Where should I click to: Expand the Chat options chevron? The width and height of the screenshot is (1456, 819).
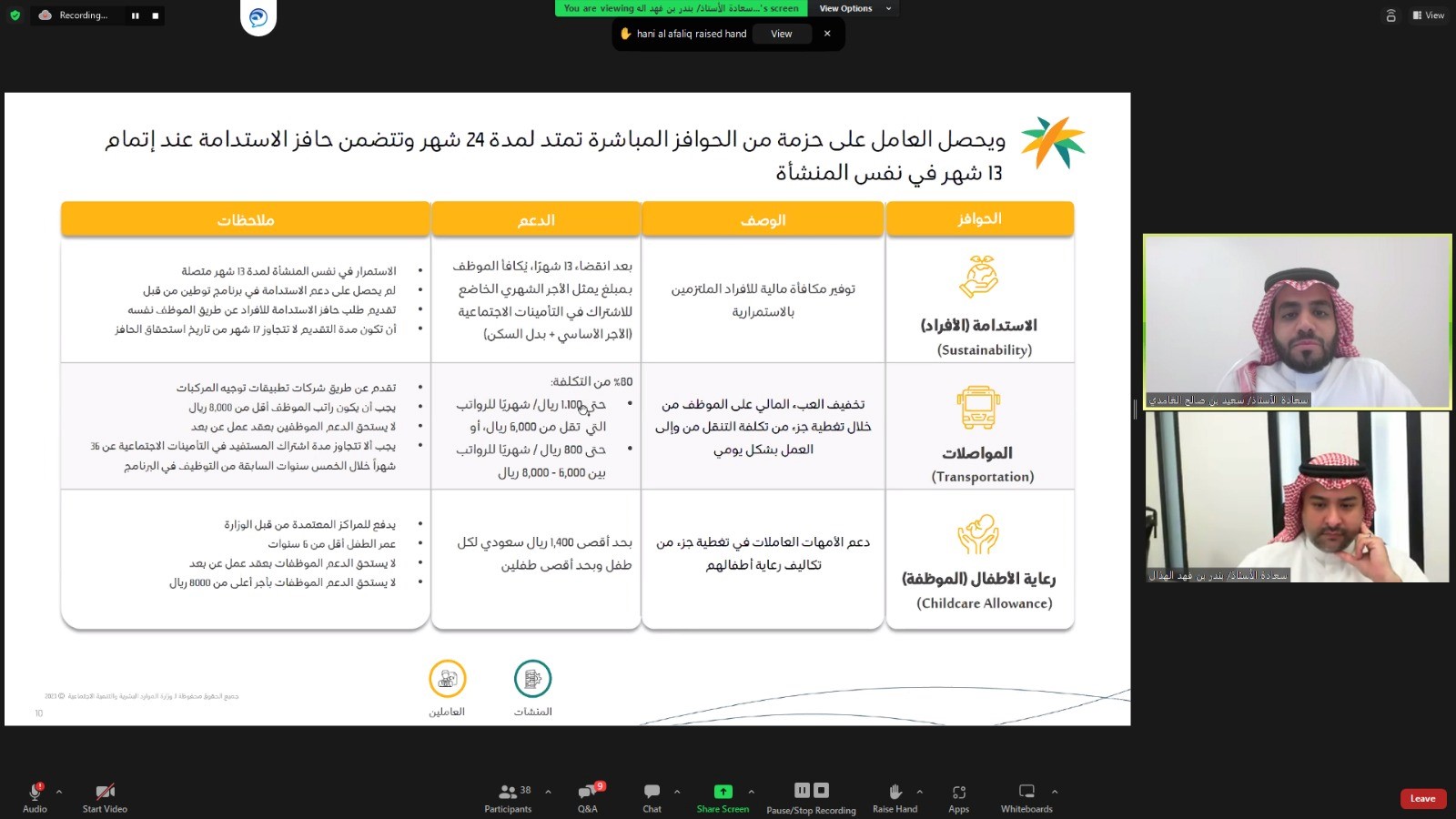(677, 792)
